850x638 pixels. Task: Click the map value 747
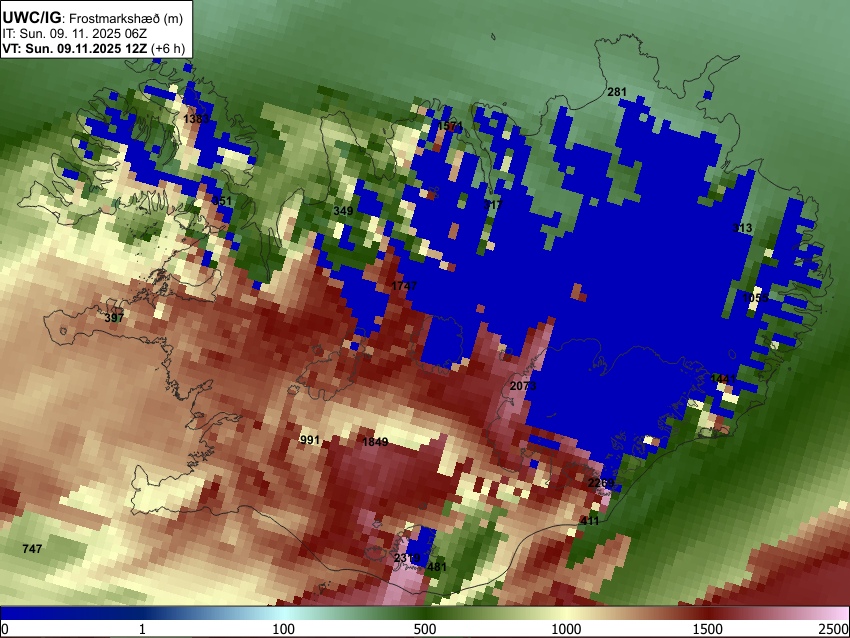pyautogui.click(x=32, y=549)
